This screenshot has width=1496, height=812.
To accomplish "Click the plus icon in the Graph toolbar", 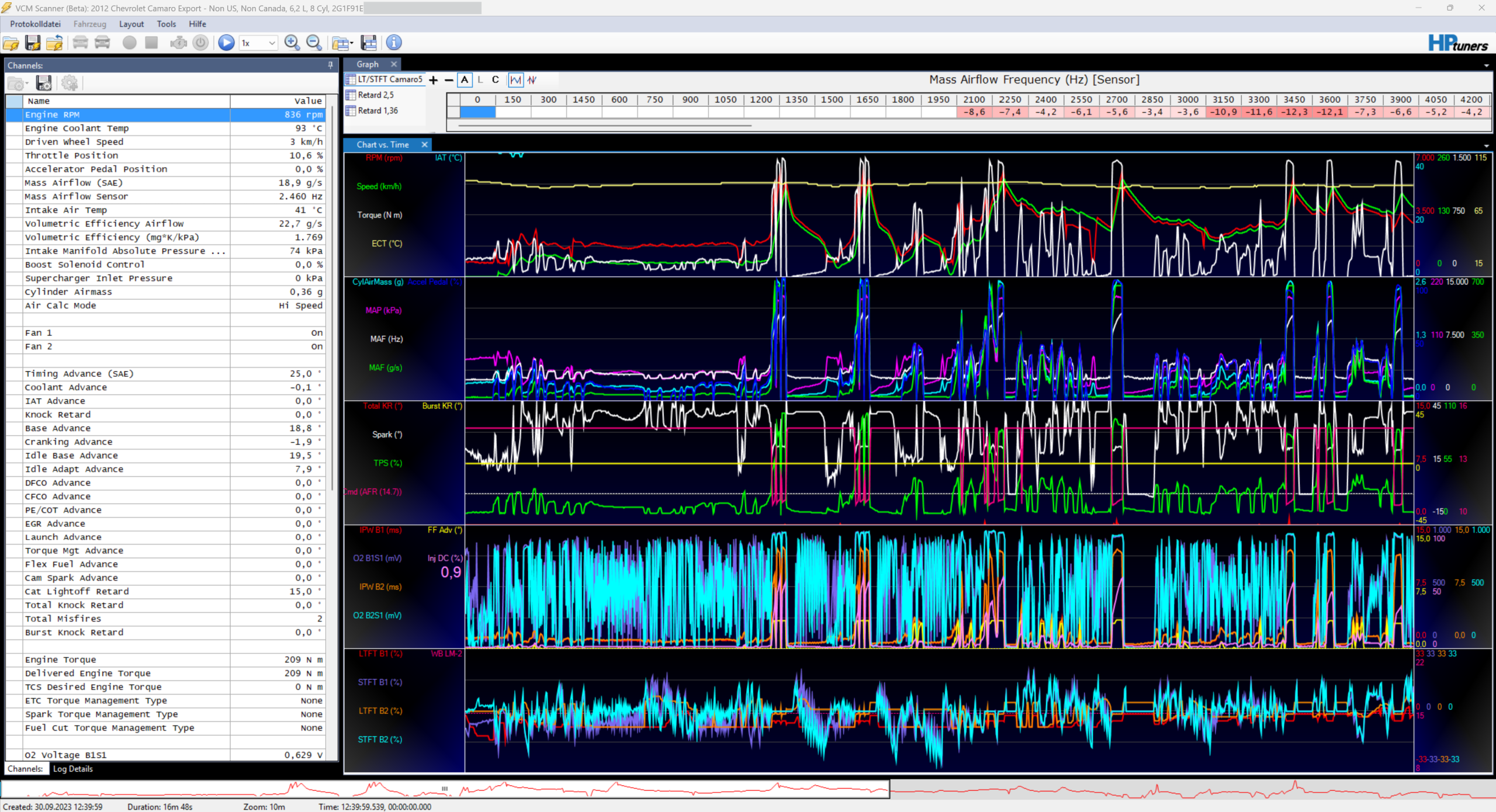I will click(x=433, y=80).
